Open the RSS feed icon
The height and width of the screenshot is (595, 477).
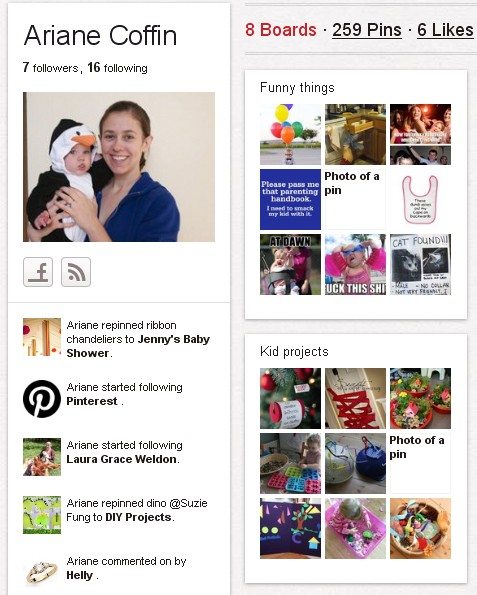click(x=76, y=272)
